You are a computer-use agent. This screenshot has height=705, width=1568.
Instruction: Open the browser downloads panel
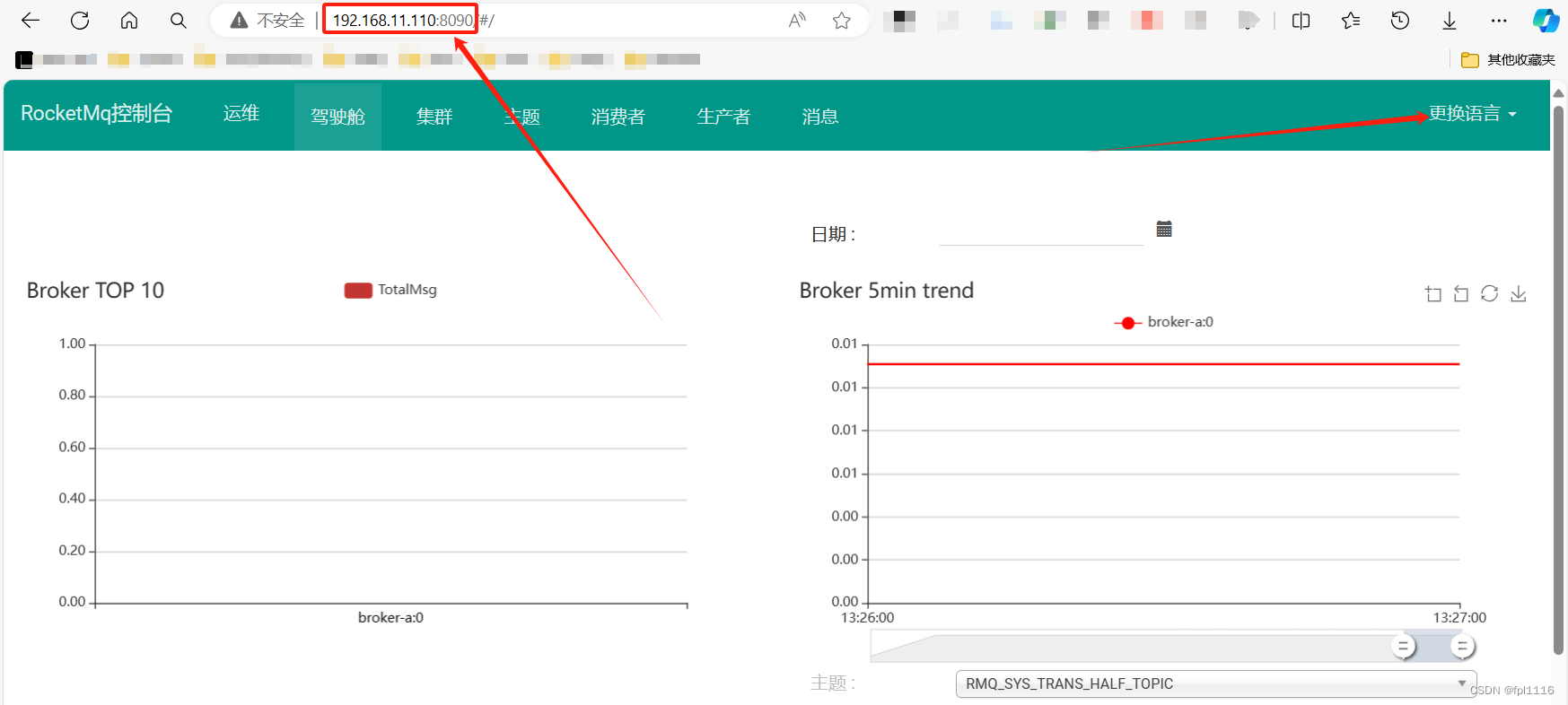[1450, 21]
